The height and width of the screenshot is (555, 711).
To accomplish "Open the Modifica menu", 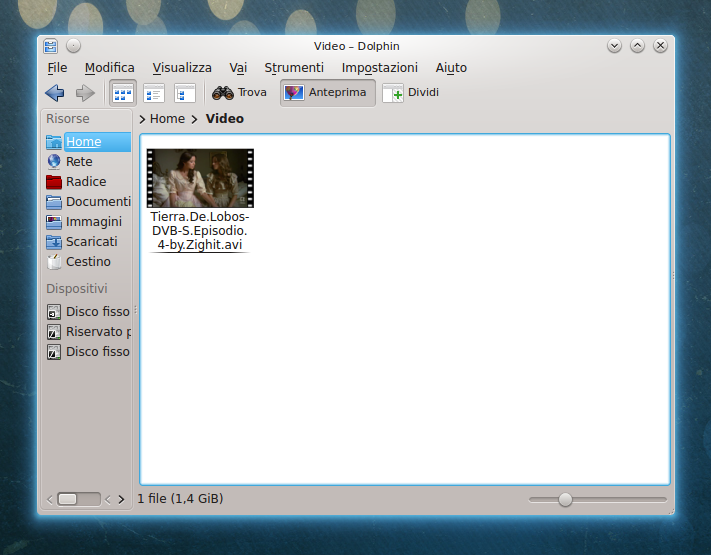I will point(109,68).
